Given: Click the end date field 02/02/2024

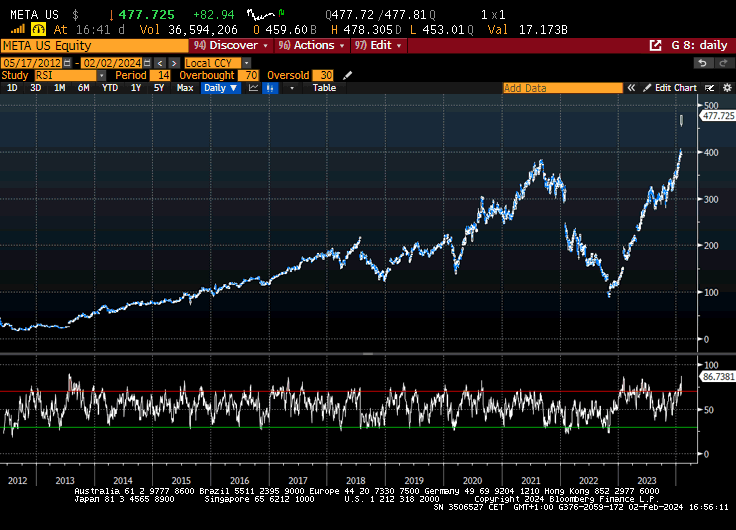Looking at the screenshot, I should coord(112,63).
